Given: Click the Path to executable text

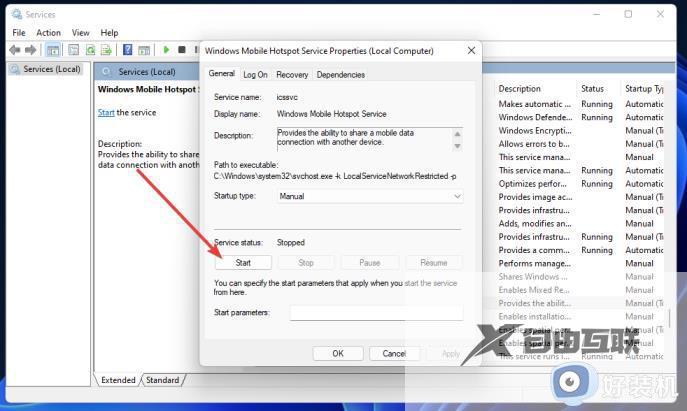Looking at the screenshot, I should (x=335, y=176).
